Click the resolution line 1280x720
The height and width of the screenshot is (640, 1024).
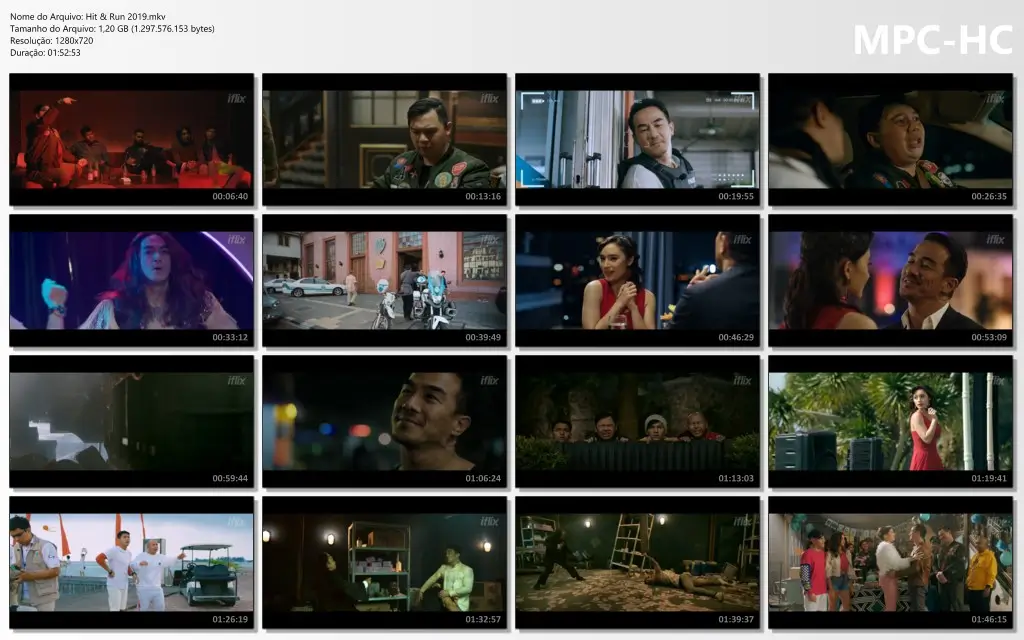pyautogui.click(x=52, y=41)
